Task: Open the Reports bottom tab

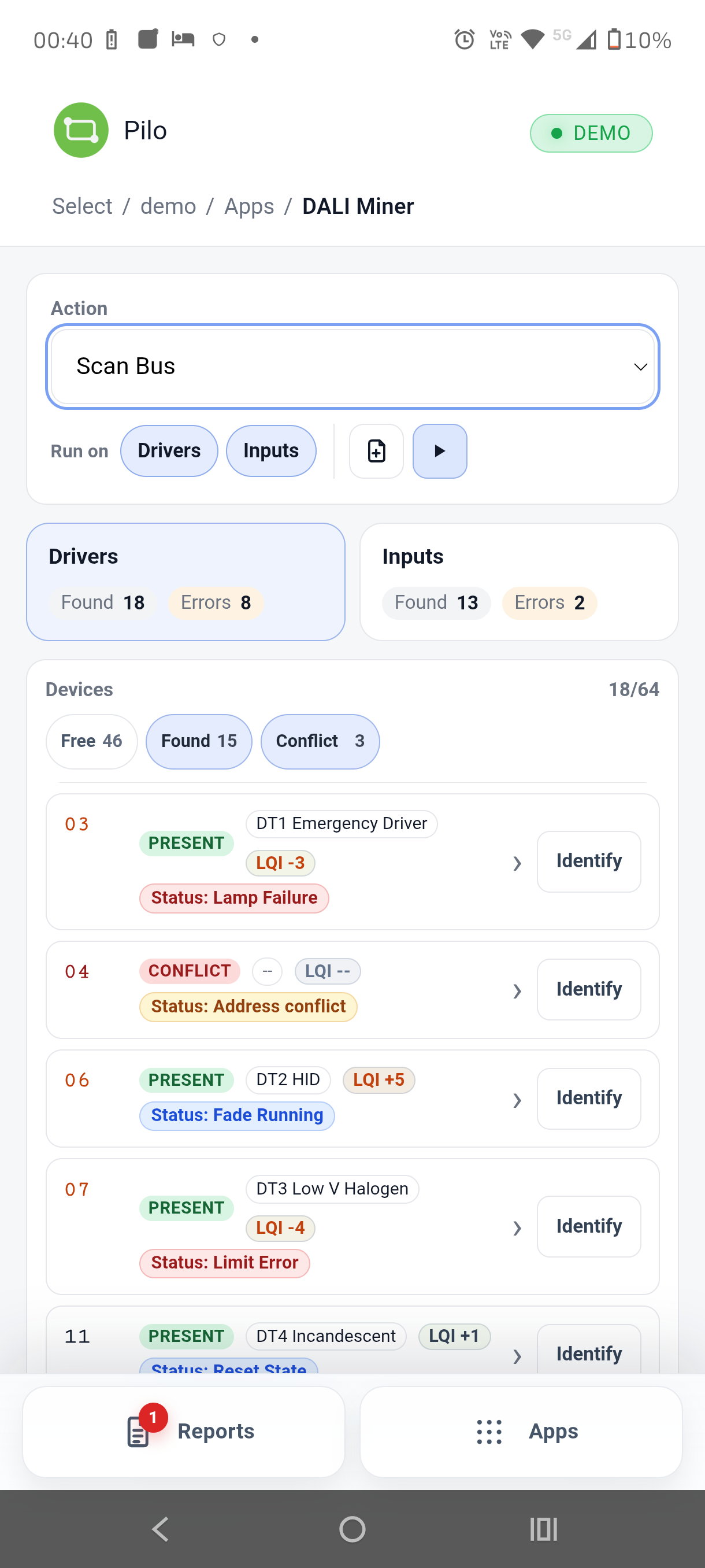Action: 184,1432
